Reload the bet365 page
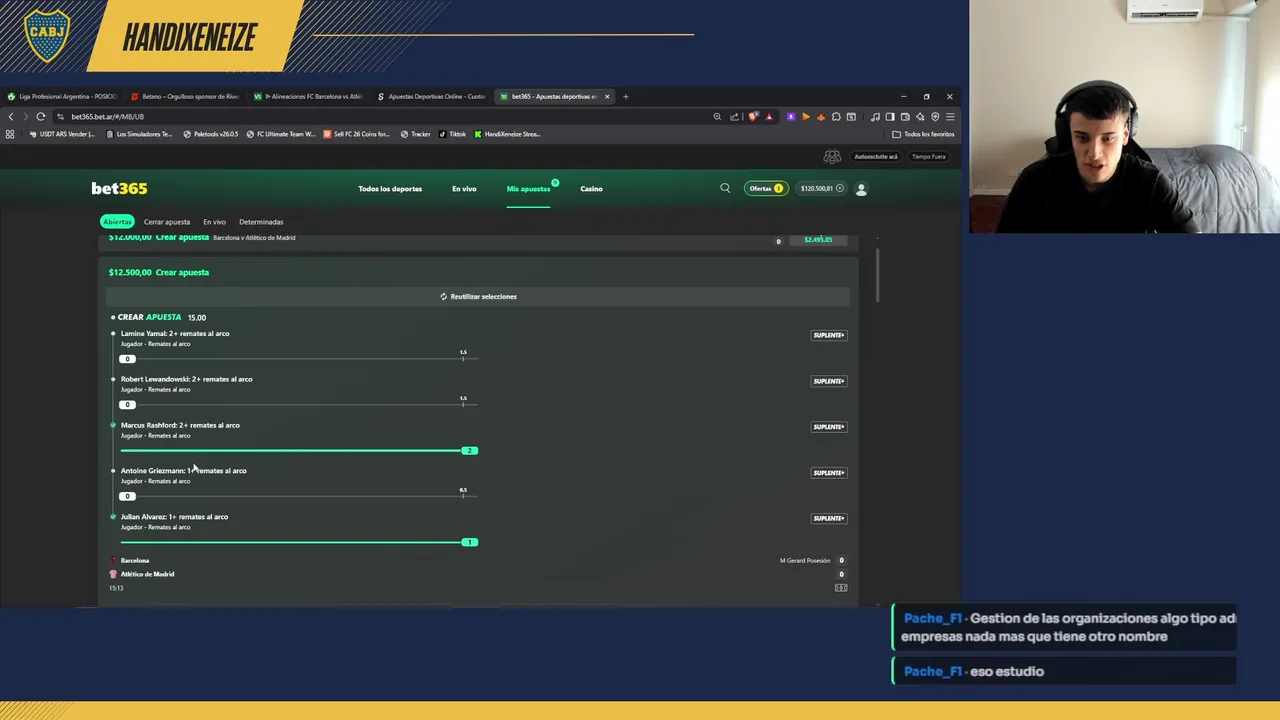1280x720 pixels. 41,116
